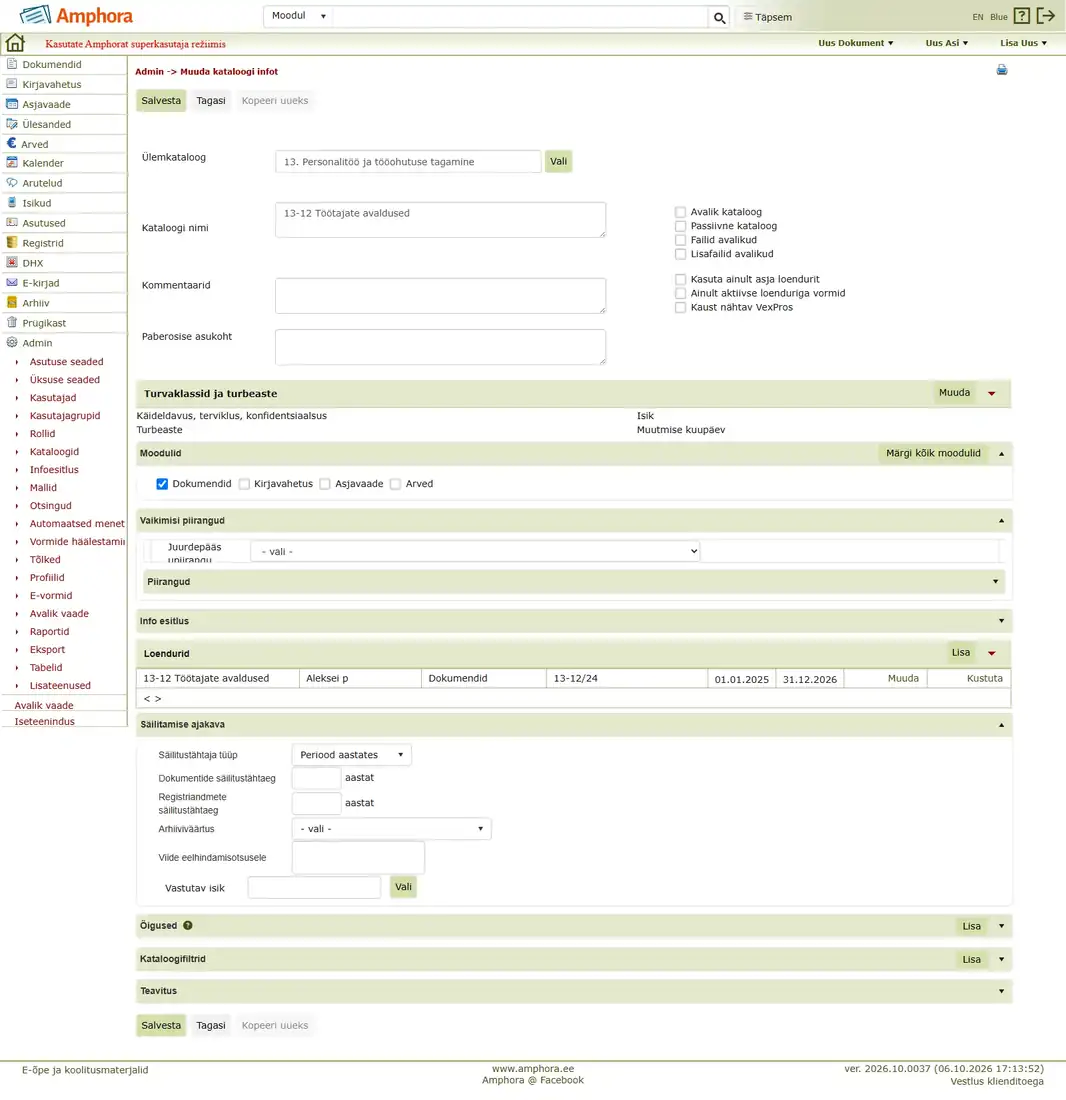Expand the Teavitus section arrow
This screenshot has width=1066, height=1100.
(1001, 991)
